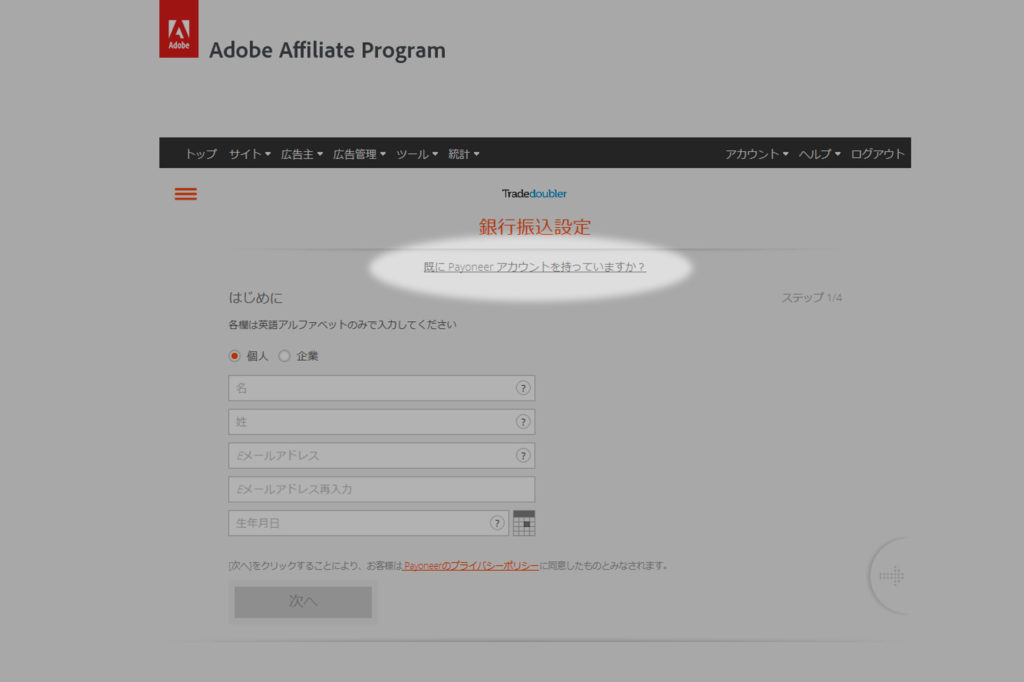Select the 個人 radio button
This screenshot has height=682, width=1024.
pos(234,356)
